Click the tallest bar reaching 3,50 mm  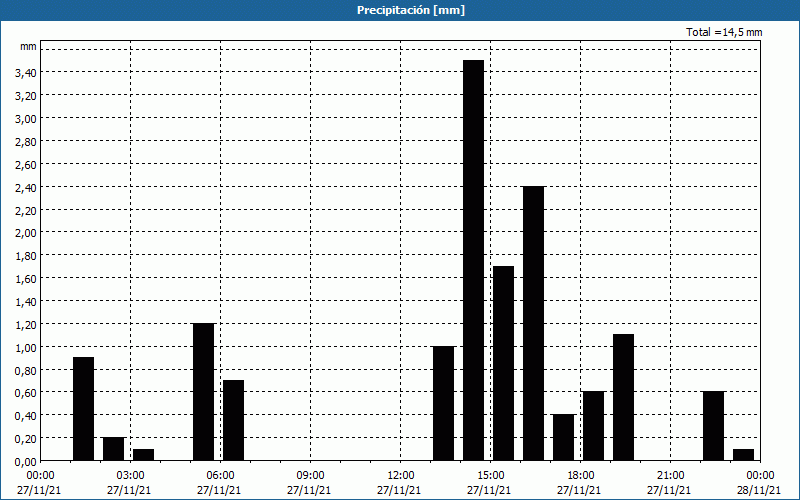[473, 260]
